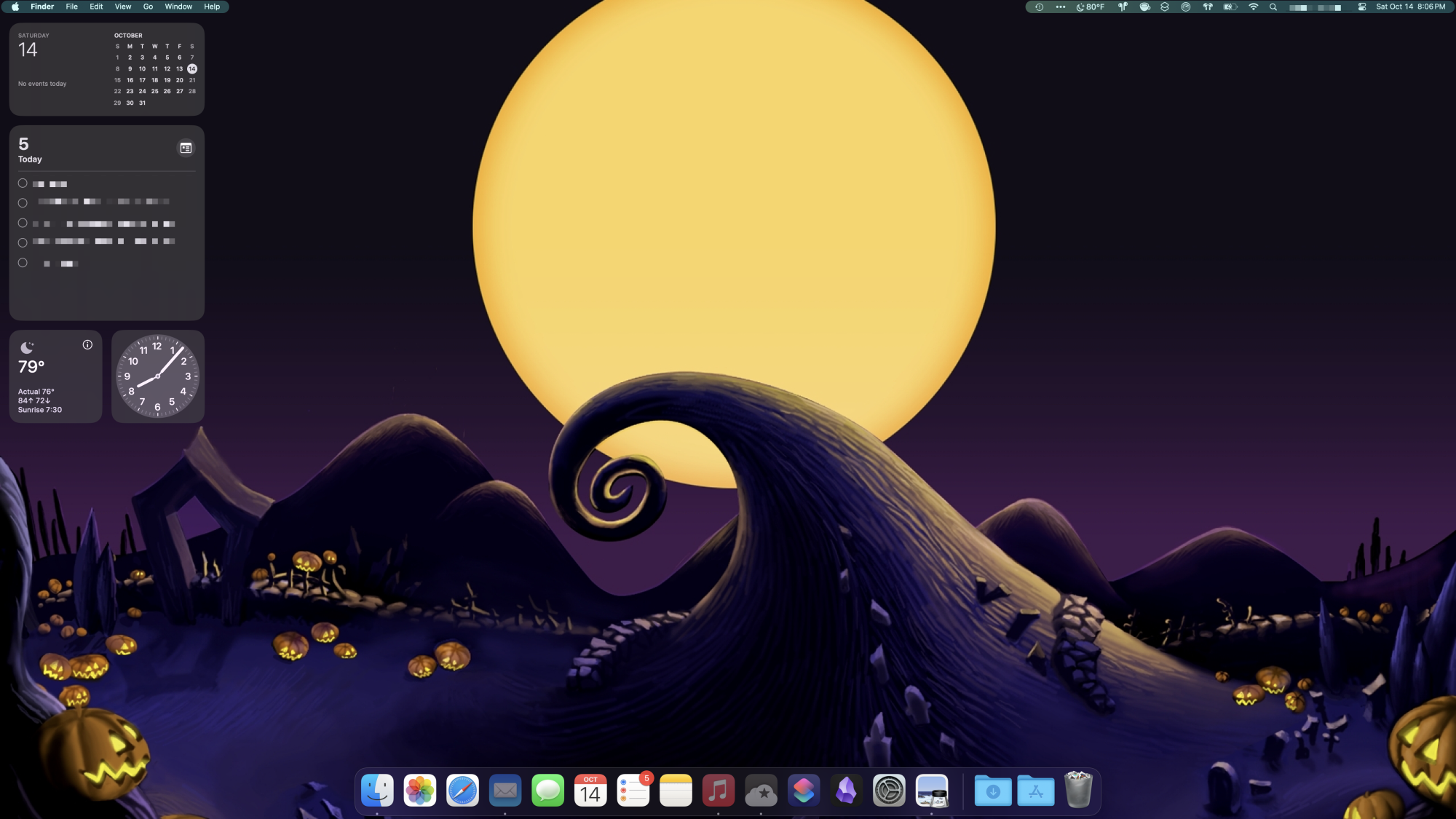The width and height of the screenshot is (1456, 819).
Task: Expand the Applications folder stack in Dock
Action: pyautogui.click(x=1035, y=790)
